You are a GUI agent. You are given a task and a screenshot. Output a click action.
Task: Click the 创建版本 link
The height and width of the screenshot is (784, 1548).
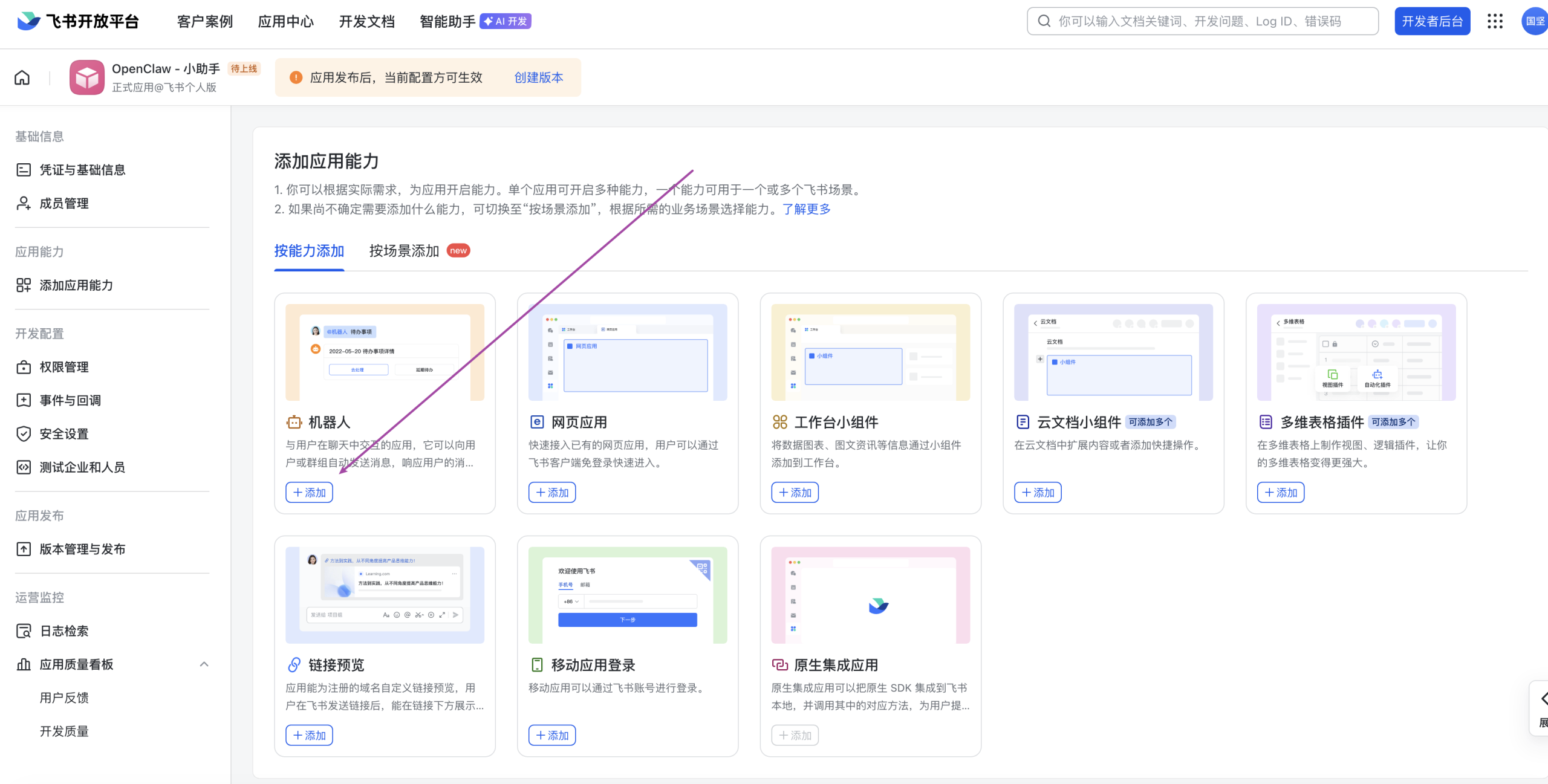click(x=538, y=77)
